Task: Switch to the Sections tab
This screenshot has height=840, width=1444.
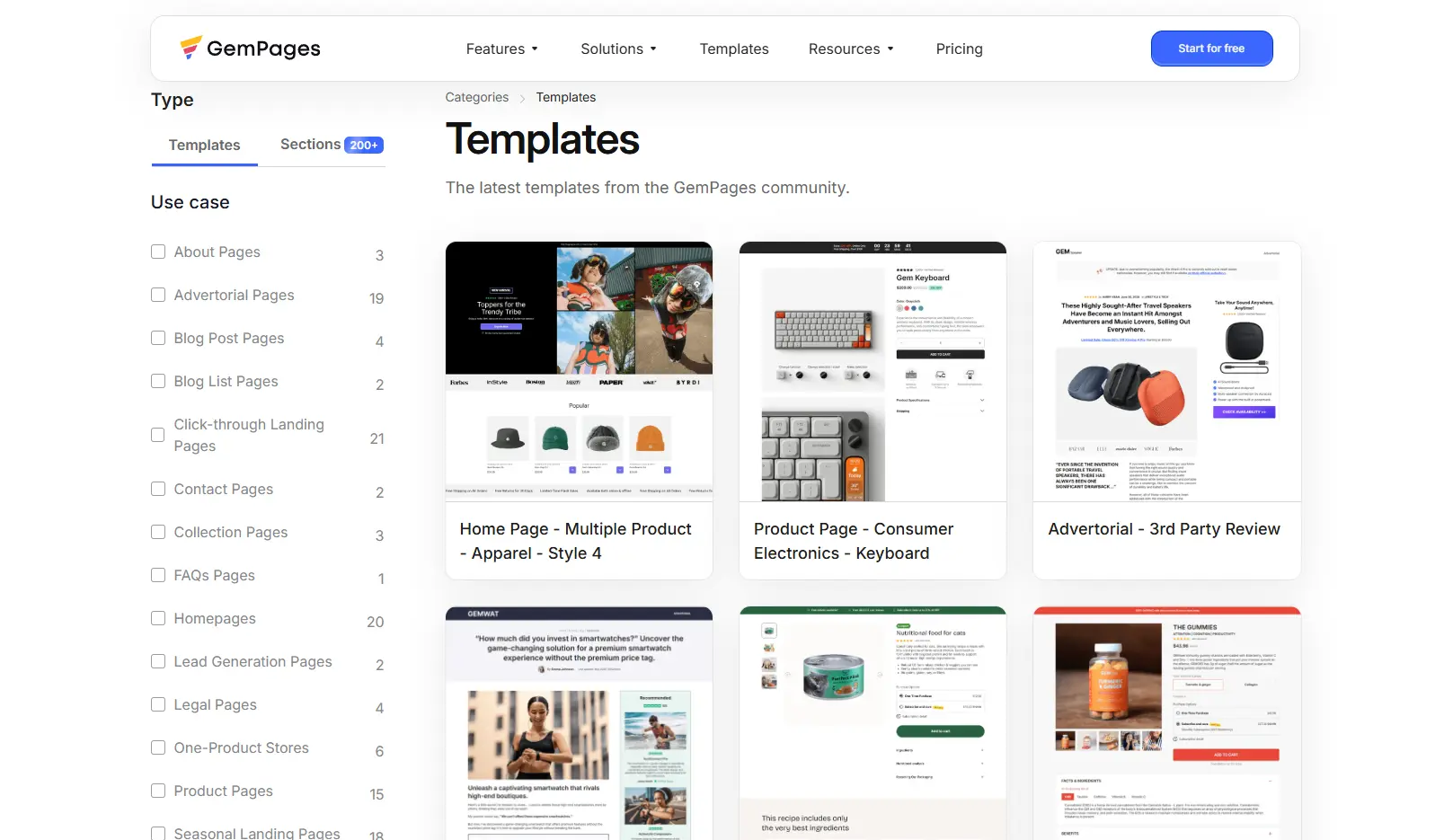Action: (332, 145)
